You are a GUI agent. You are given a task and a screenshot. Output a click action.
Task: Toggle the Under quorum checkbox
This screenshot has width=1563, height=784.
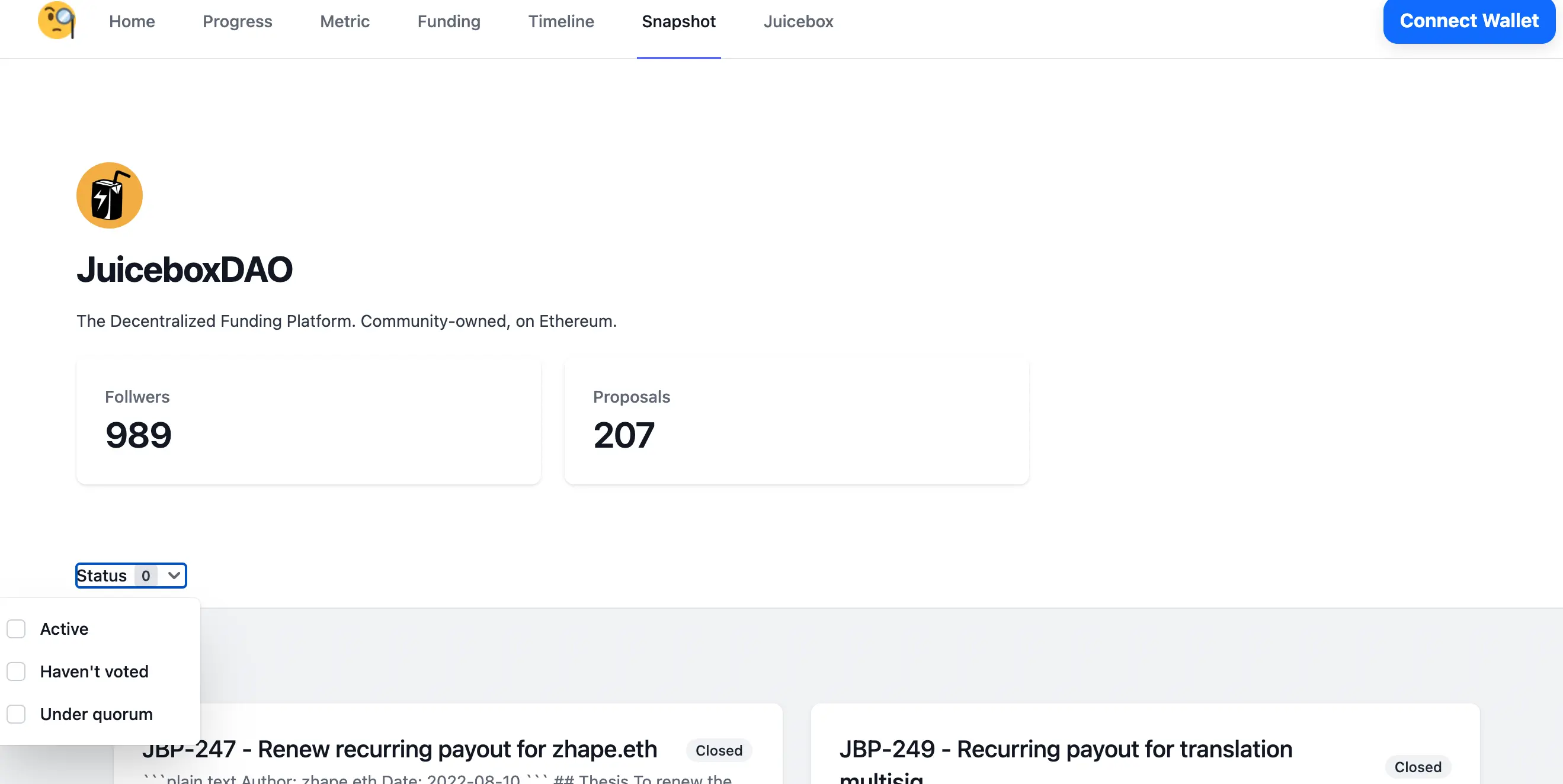click(x=17, y=714)
